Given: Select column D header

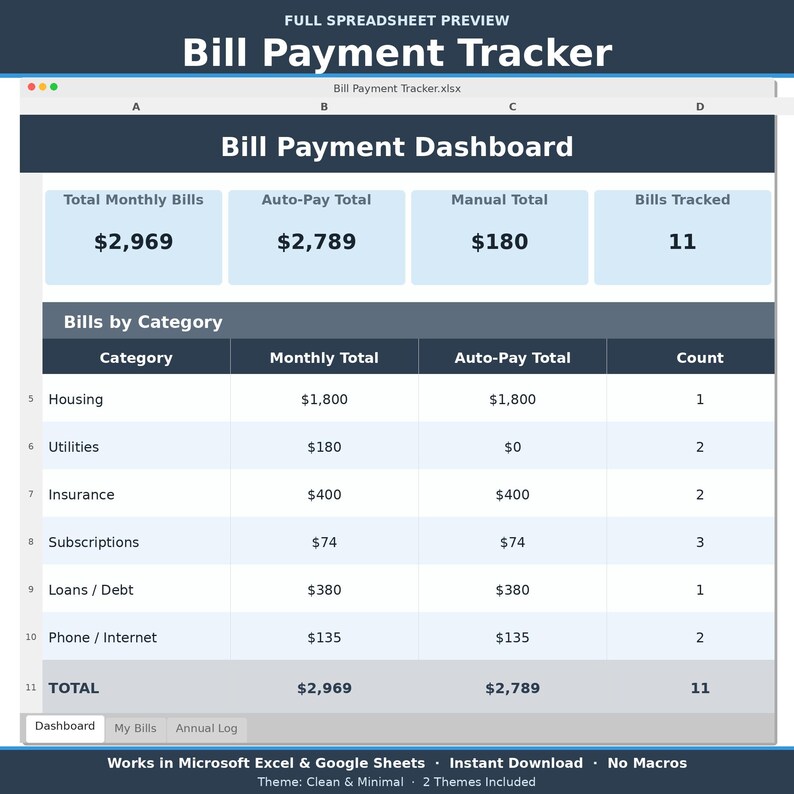Looking at the screenshot, I should coord(700,106).
